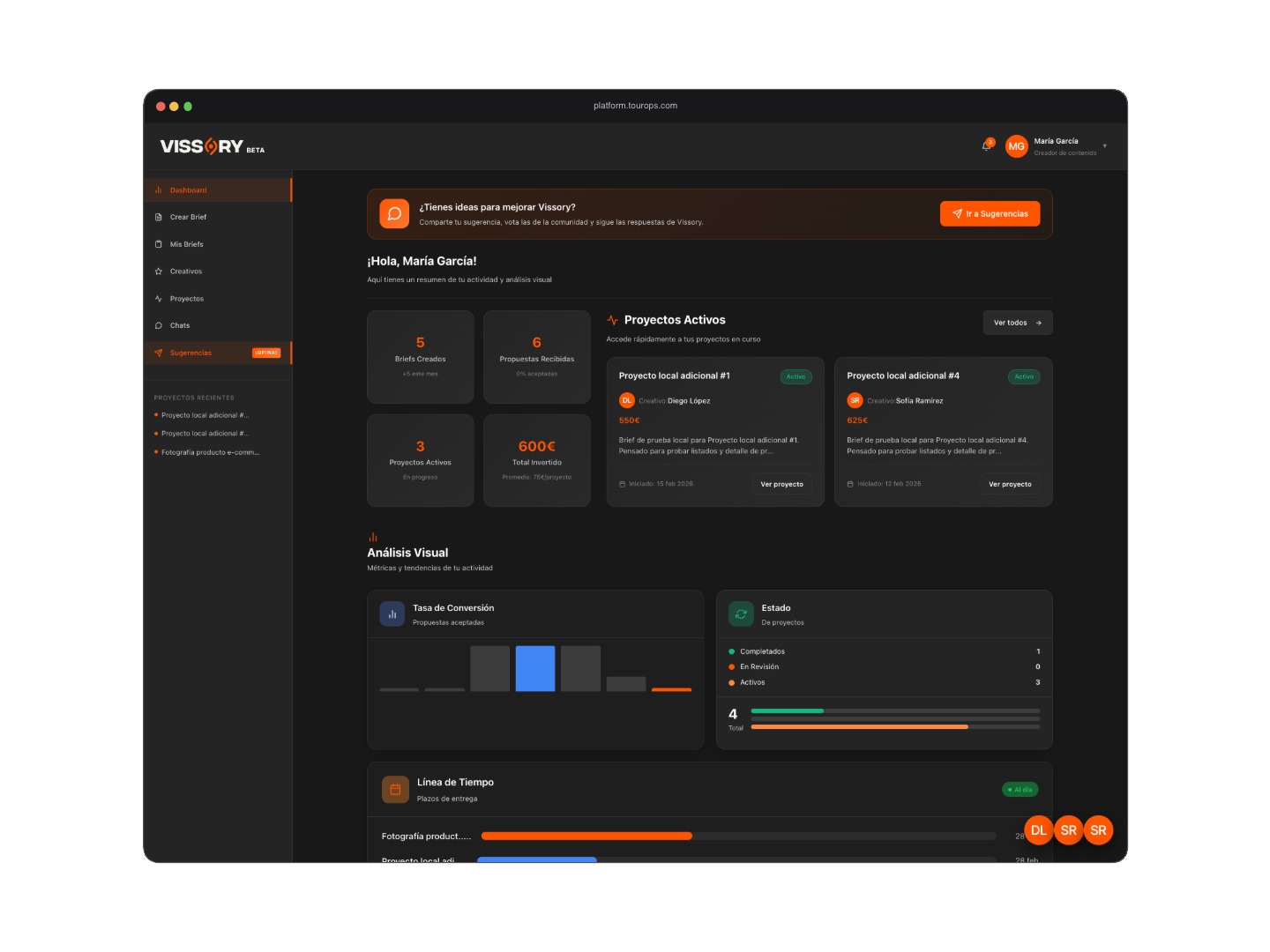This screenshot has width=1270, height=952.
Task: Open Ver todos with its arrow
Action: point(1017,323)
